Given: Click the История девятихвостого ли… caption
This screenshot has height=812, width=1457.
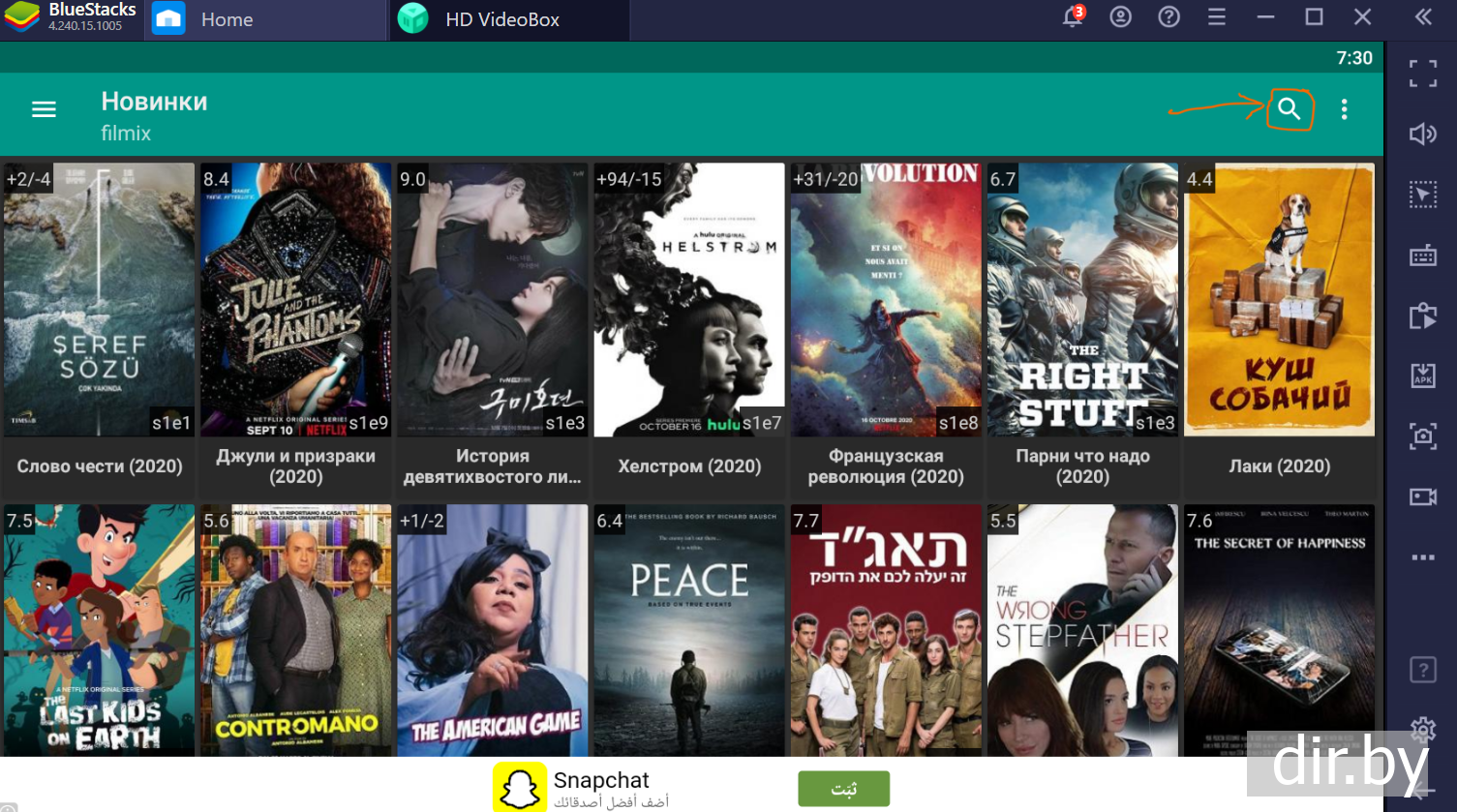Looking at the screenshot, I should pyautogui.click(x=493, y=466).
